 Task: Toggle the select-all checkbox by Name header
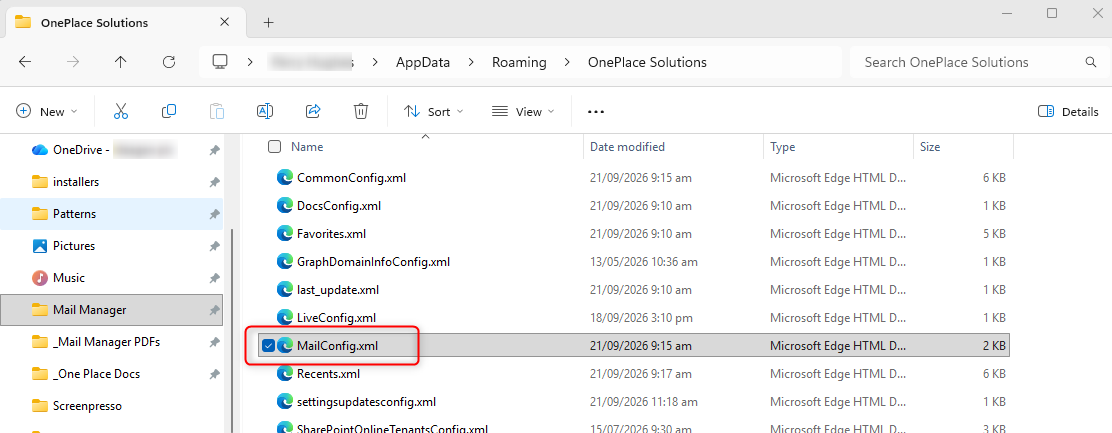point(274,147)
